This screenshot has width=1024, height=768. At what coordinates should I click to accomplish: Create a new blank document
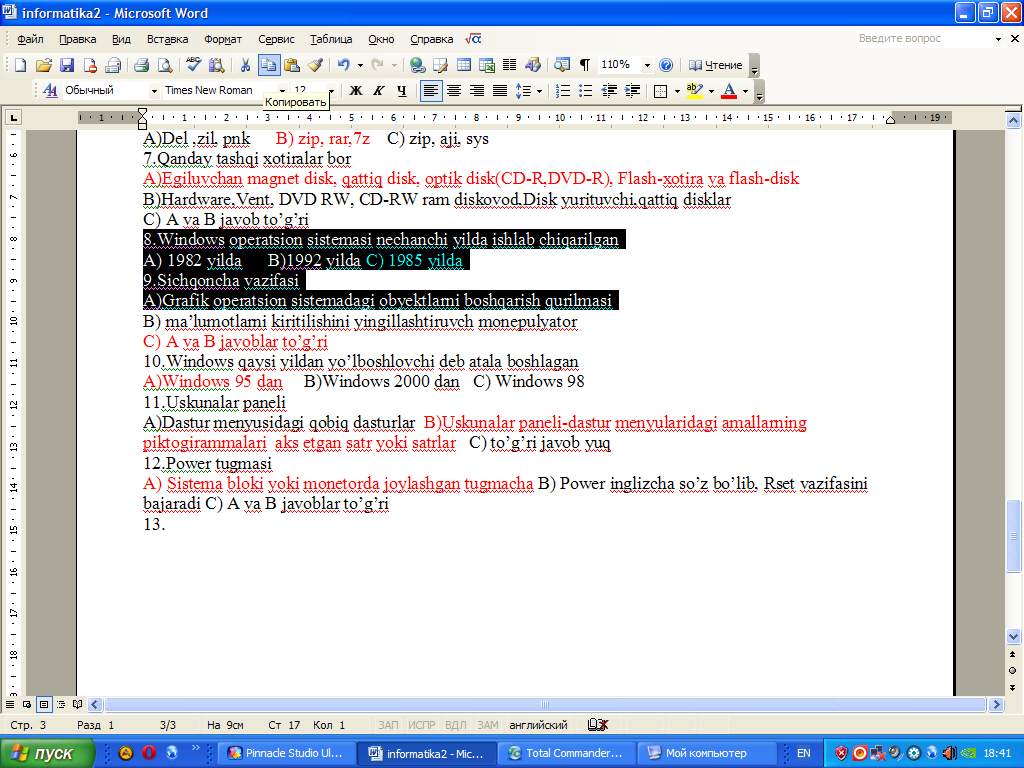[x=20, y=65]
